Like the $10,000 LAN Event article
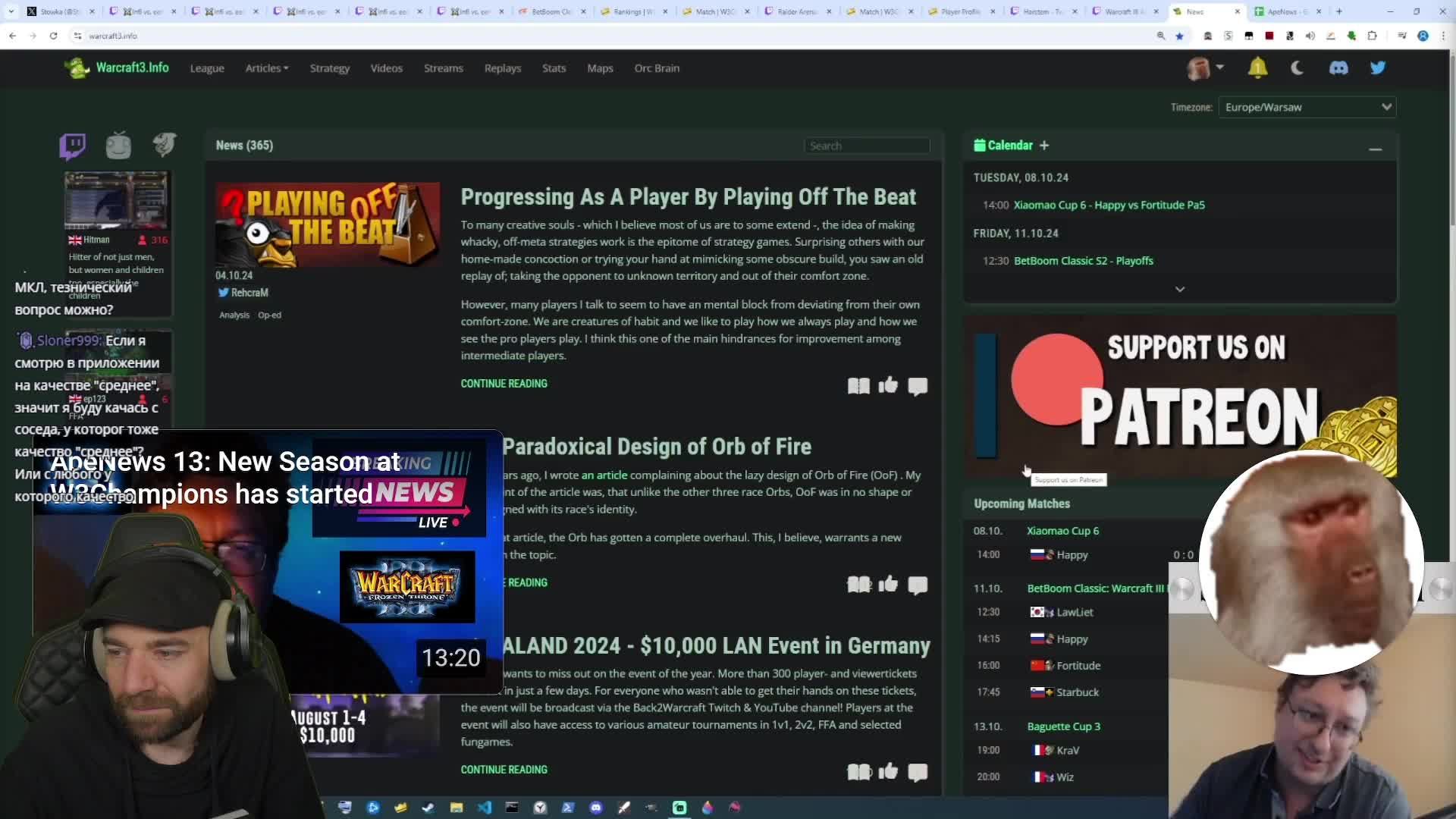Screen dimensions: 1456x819 (x=888, y=772)
